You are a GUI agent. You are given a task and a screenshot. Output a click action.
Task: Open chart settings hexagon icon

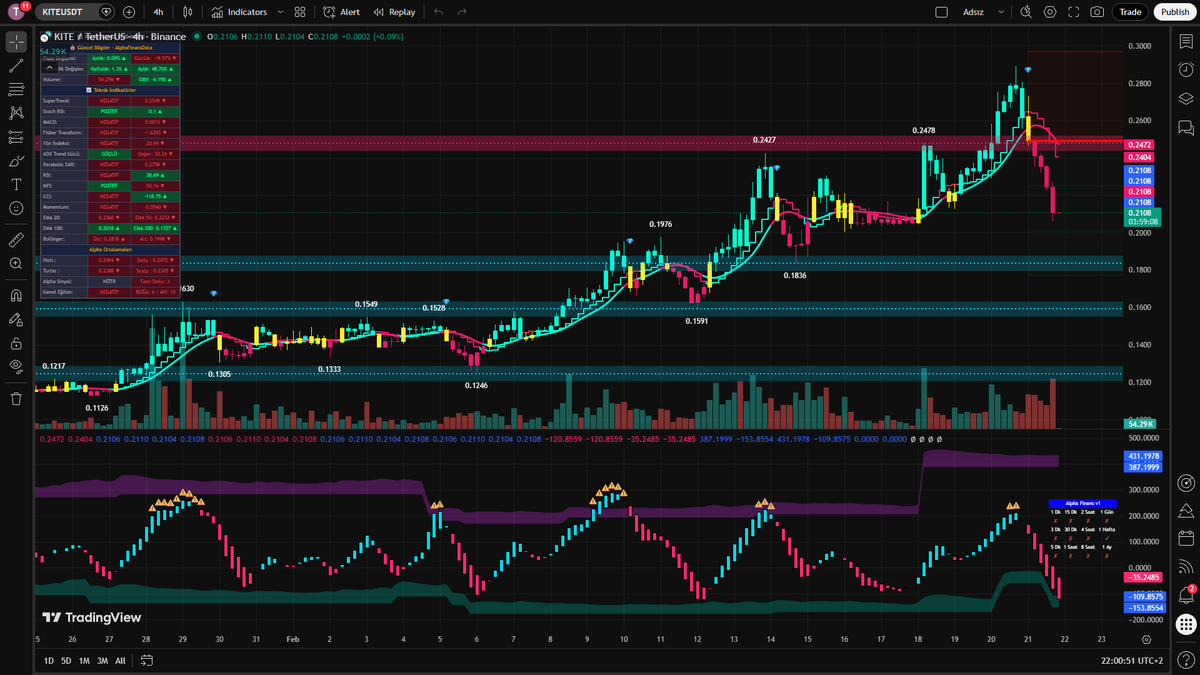[1050, 12]
